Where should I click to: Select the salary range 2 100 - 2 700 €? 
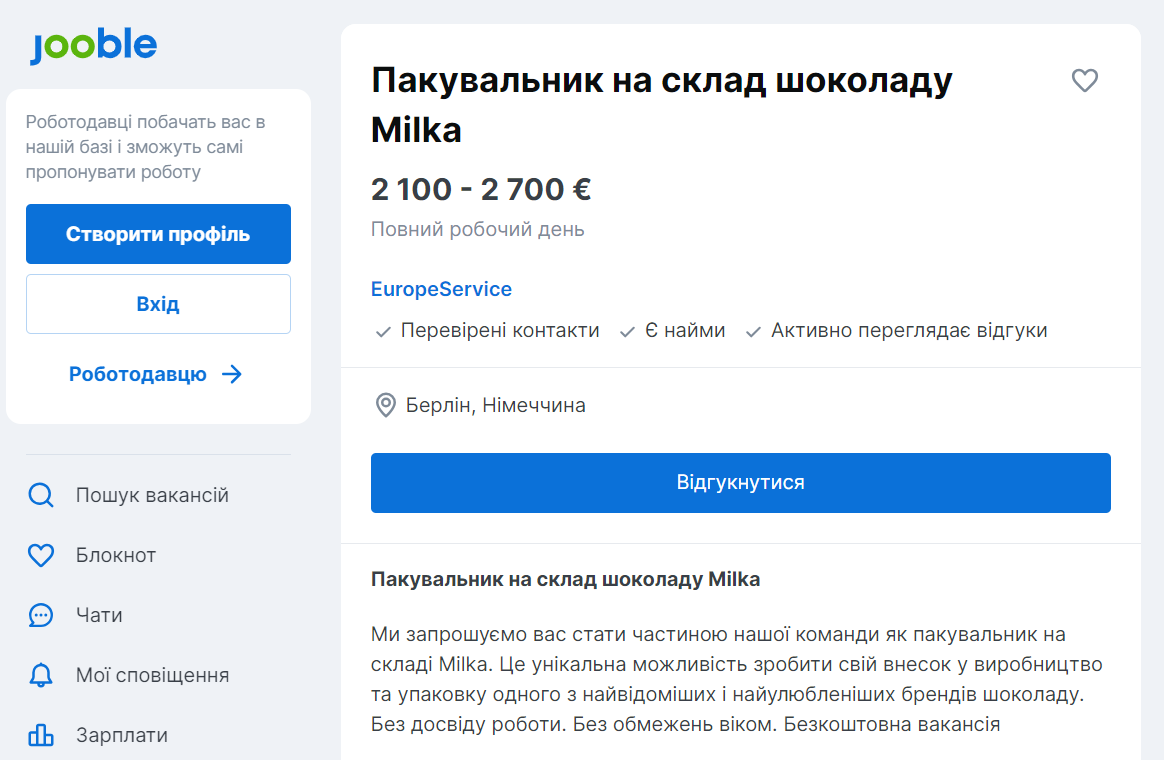[481, 188]
